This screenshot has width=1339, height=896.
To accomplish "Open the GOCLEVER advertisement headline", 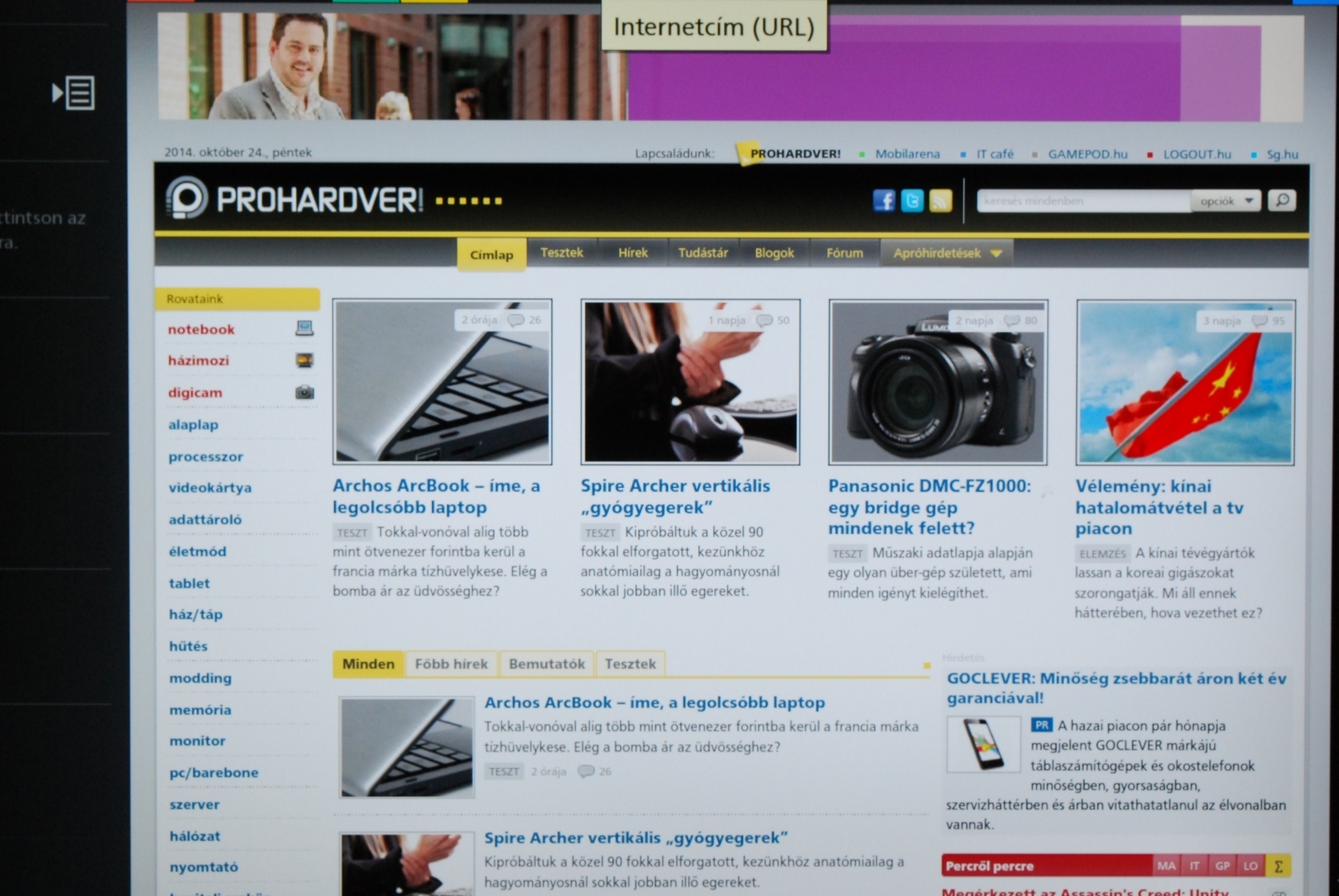I will [1116, 688].
